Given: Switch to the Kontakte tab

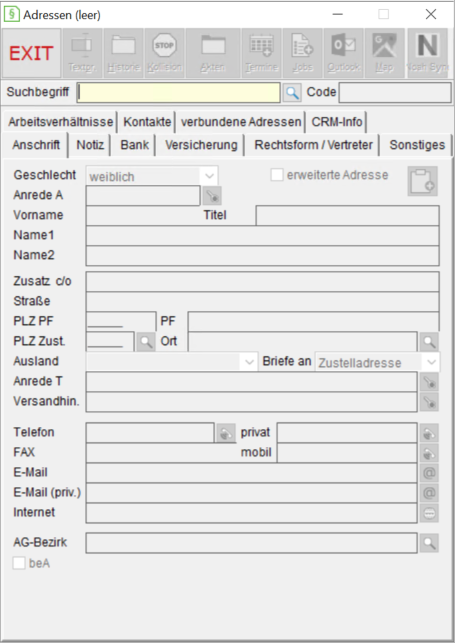Looking at the screenshot, I should [x=147, y=122].
